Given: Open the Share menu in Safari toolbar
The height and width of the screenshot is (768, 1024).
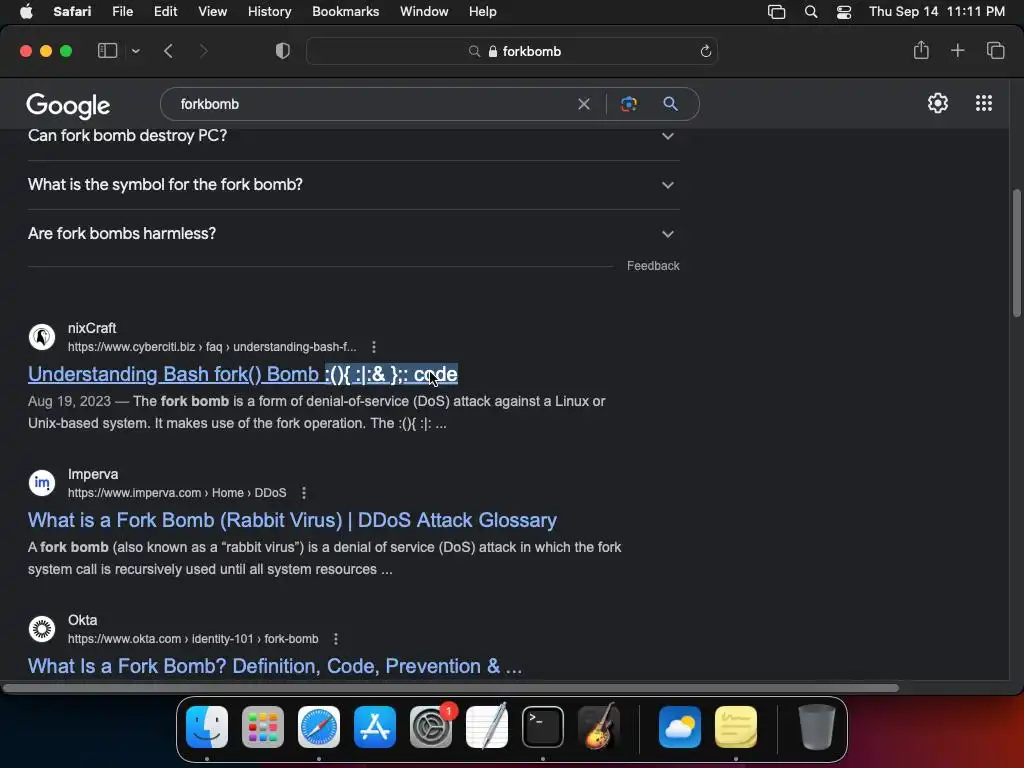Looking at the screenshot, I should (x=921, y=50).
